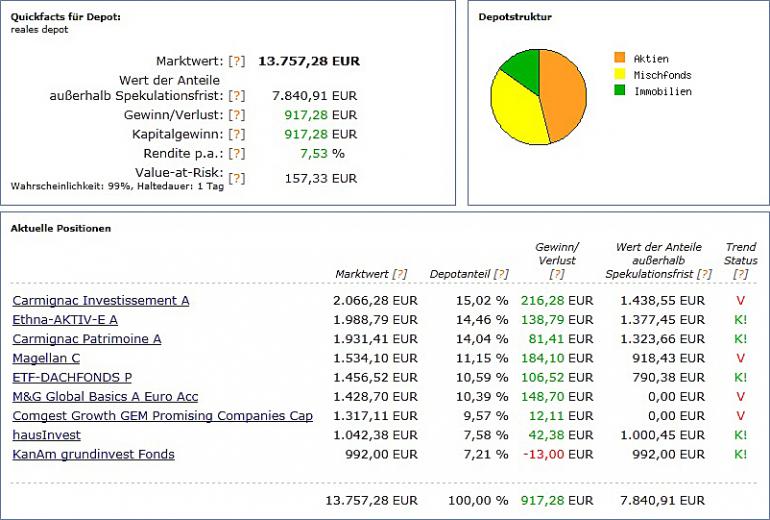Open Ethna-AKTIV-E A fund details
This screenshot has height=520, width=770.
point(65,319)
